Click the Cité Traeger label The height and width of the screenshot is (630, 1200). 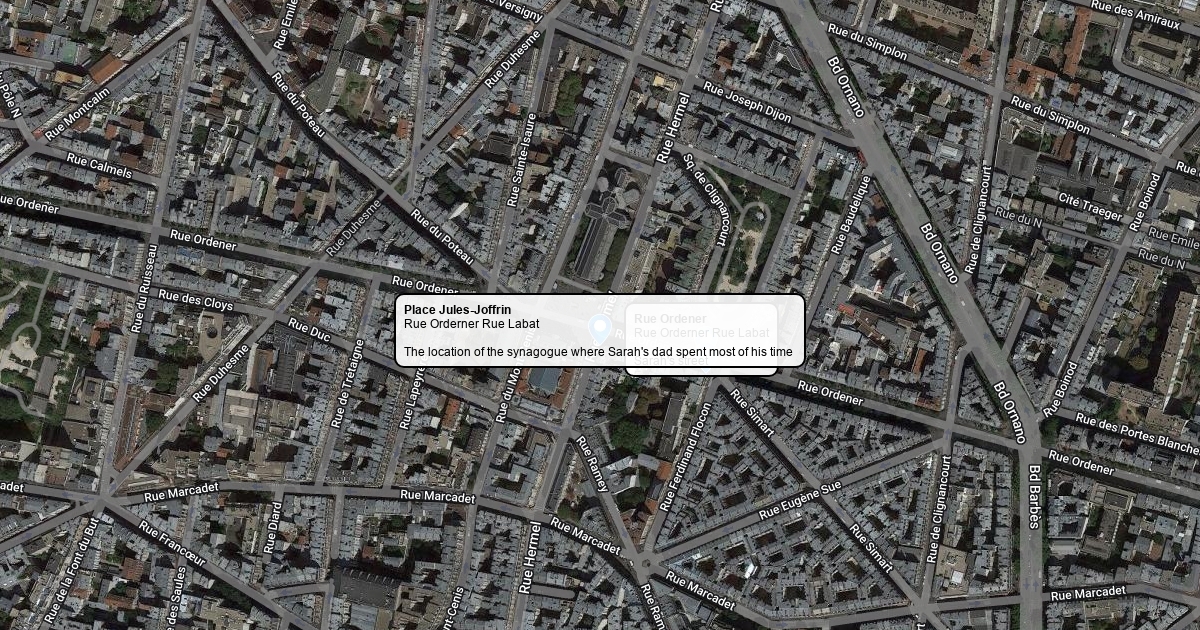[x=1088, y=207]
